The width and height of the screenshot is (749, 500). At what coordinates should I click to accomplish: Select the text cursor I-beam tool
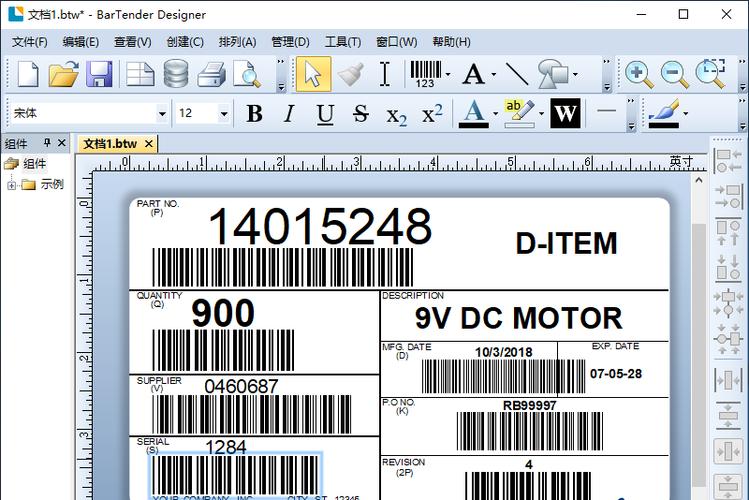(385, 74)
